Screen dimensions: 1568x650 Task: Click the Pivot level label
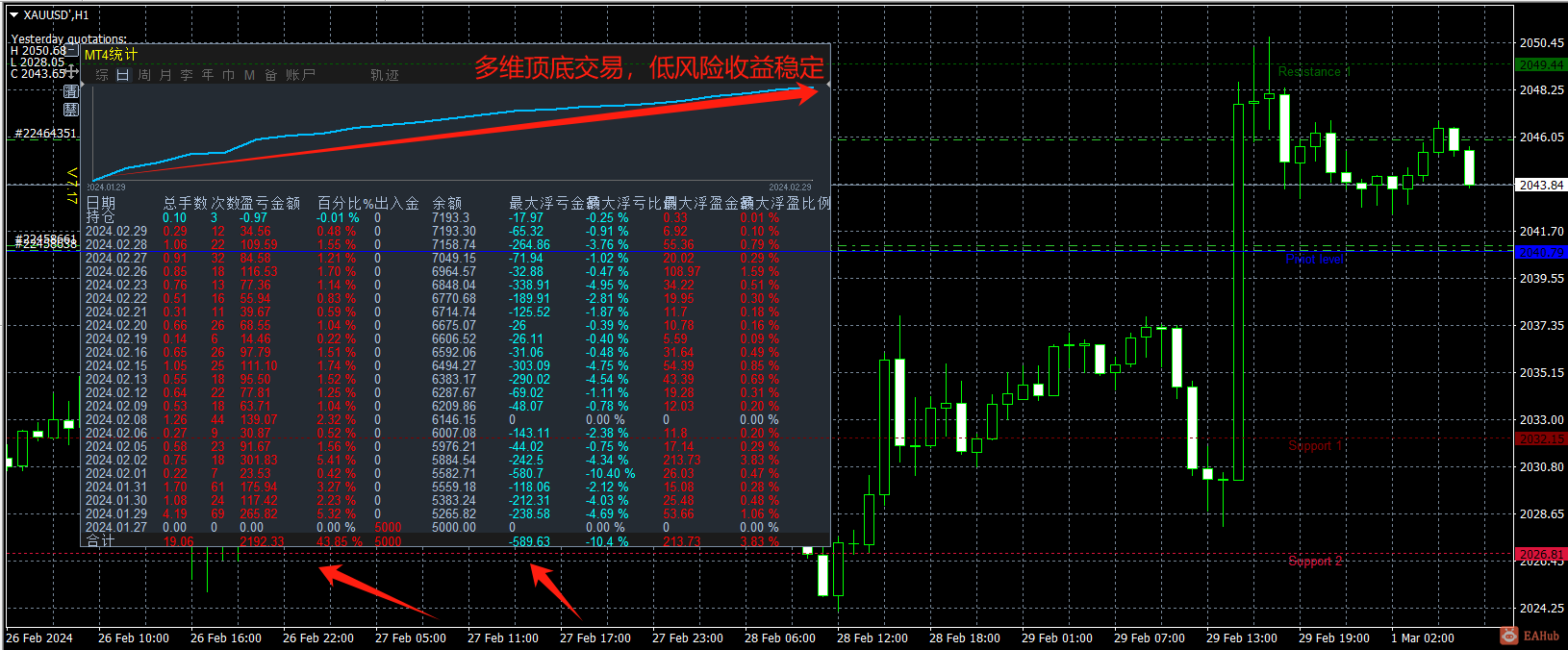click(x=1315, y=259)
